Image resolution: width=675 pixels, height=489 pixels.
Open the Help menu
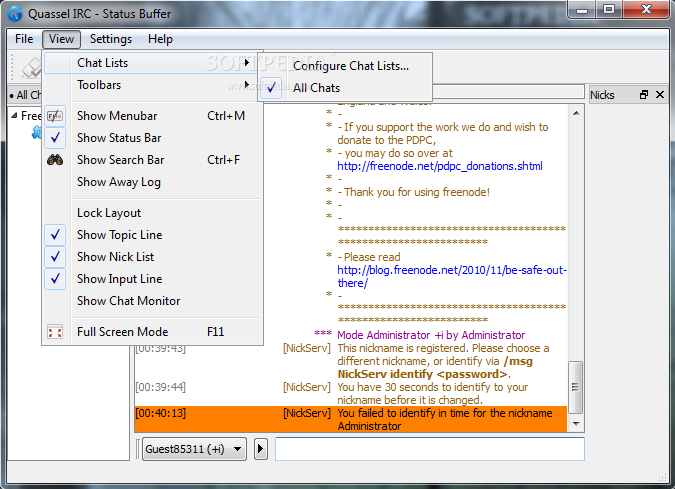pos(160,39)
